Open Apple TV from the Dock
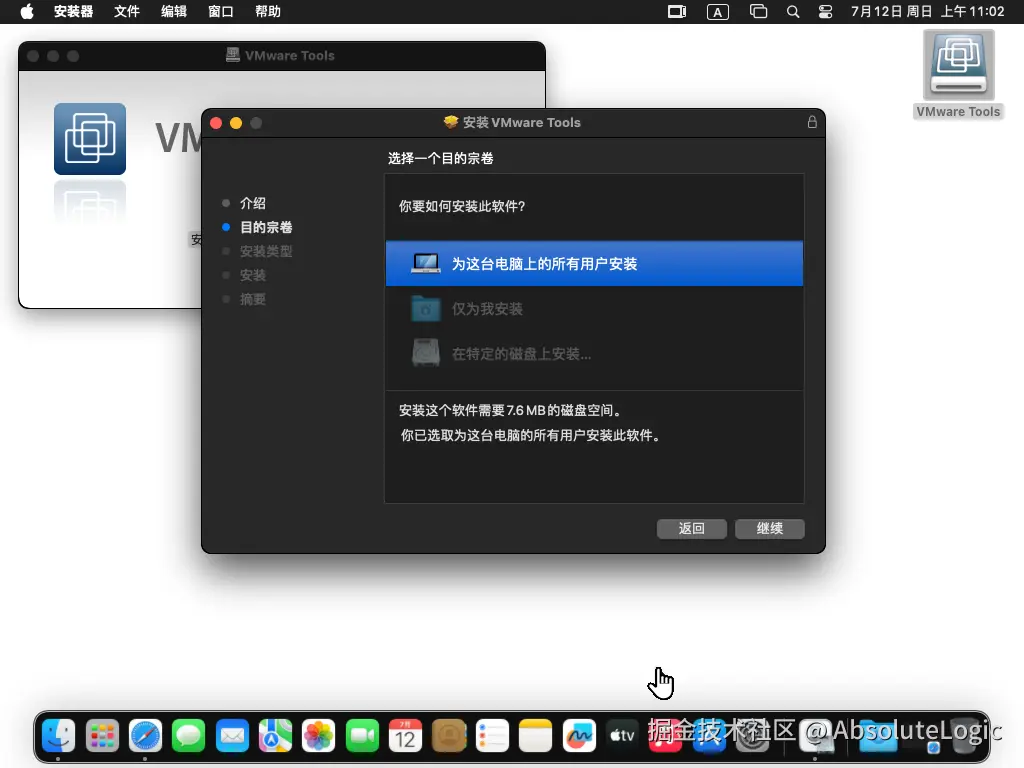Viewport: 1024px width, 768px height. [622, 736]
